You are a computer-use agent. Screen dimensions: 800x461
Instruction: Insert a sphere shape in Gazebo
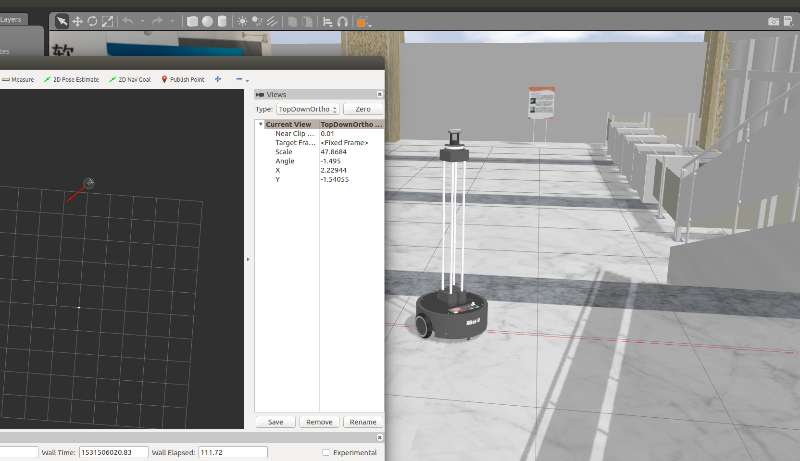pos(207,21)
